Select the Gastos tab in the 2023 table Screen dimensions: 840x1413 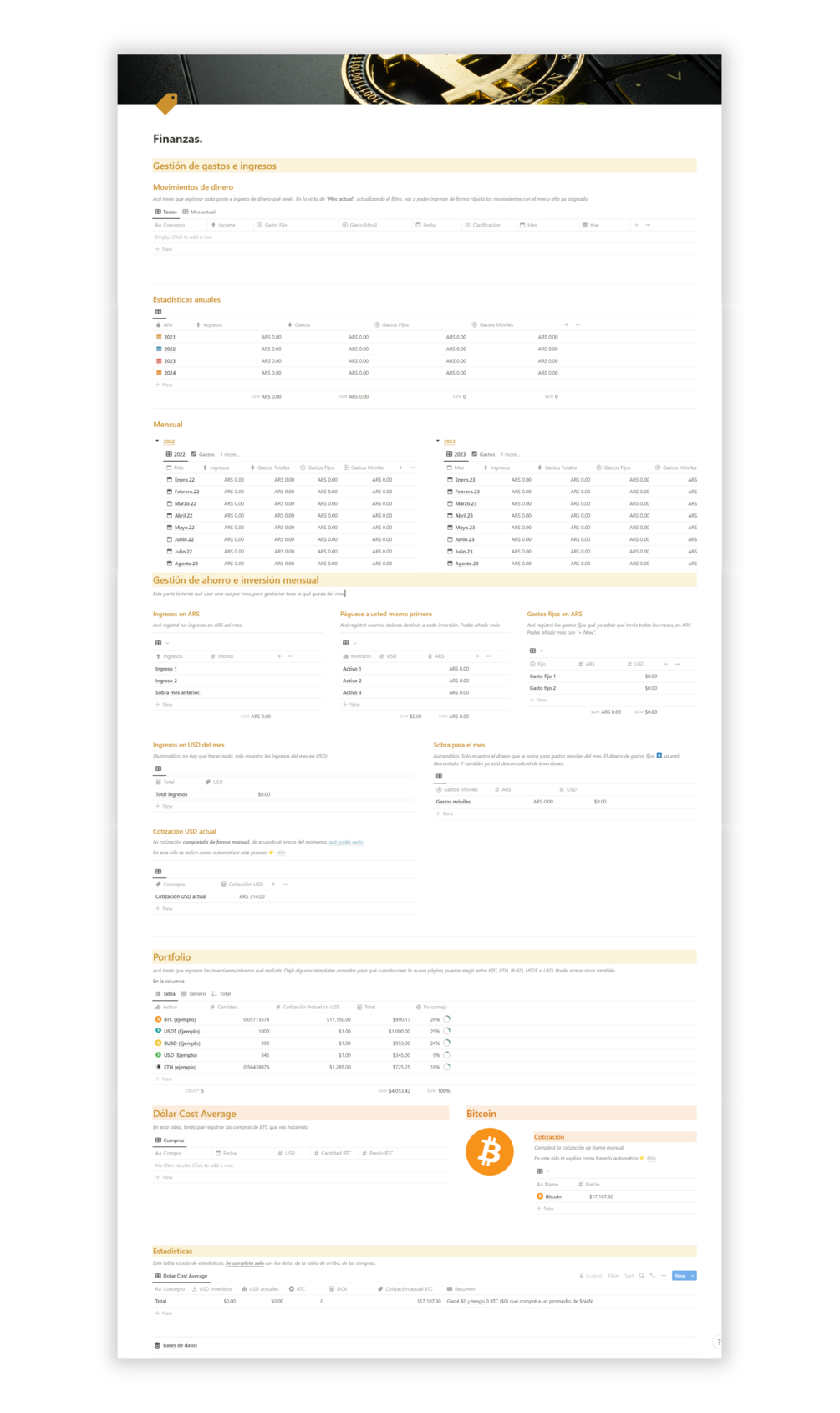[484, 454]
